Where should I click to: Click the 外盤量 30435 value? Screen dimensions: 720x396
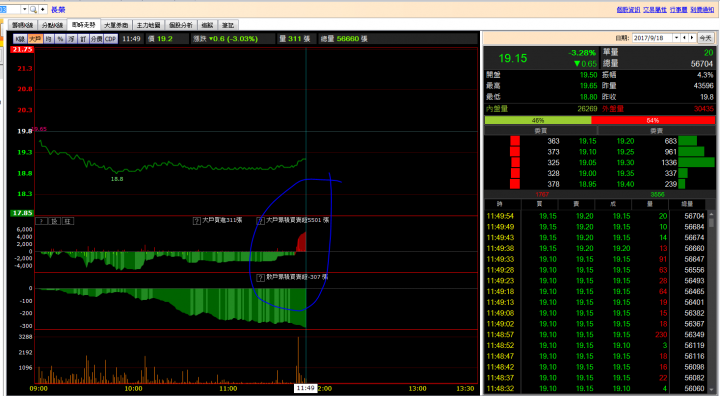[x=703, y=109]
